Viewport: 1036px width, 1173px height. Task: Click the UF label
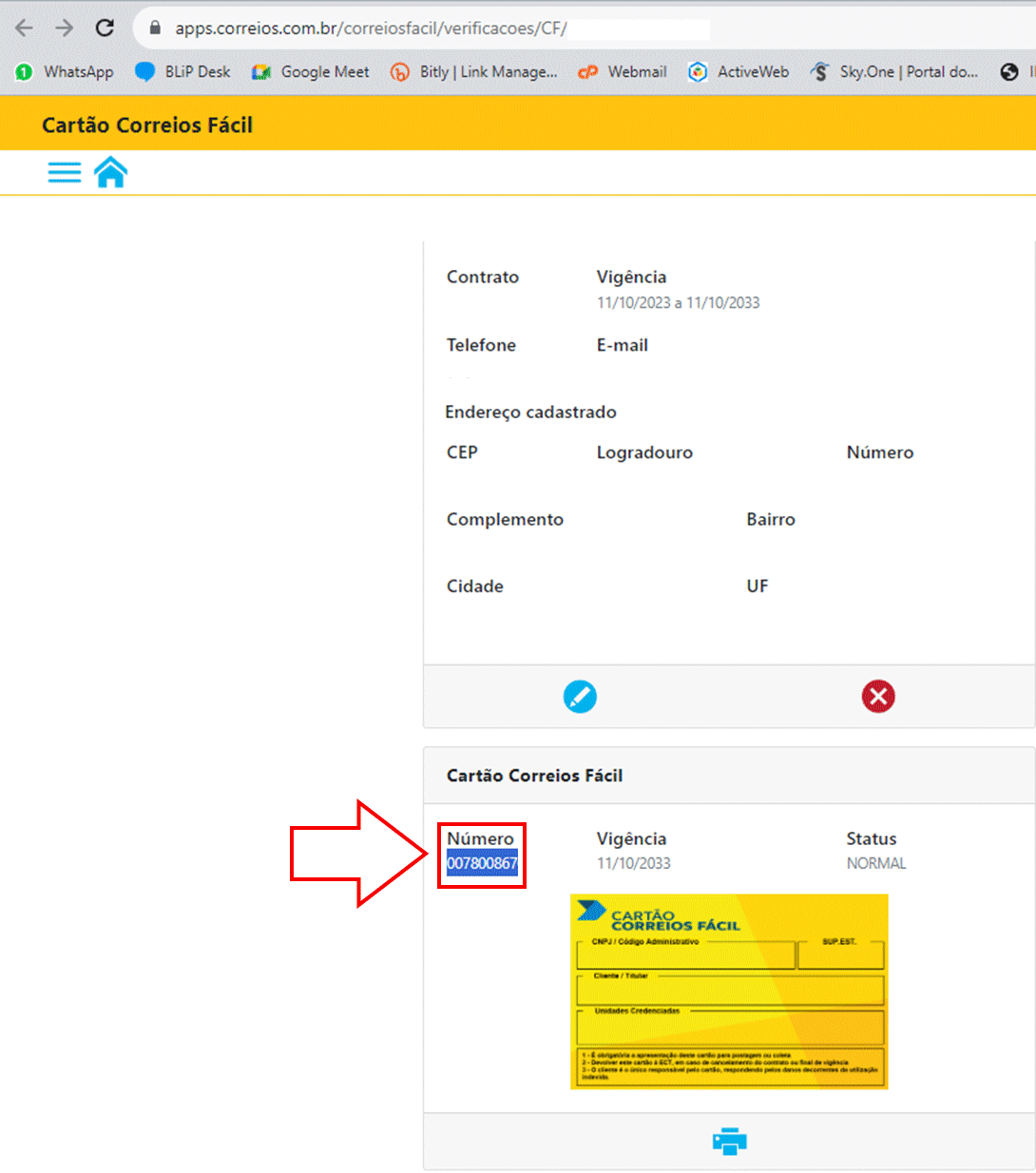758,586
